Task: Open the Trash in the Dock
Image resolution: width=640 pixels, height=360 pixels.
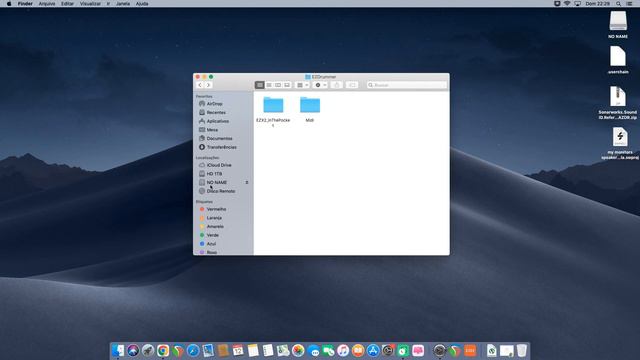Action: 522,351
